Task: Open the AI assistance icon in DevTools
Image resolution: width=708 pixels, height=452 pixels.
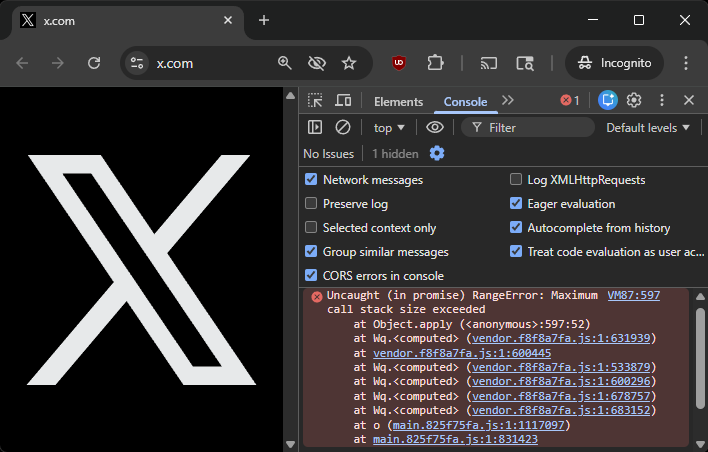Action: click(x=608, y=100)
